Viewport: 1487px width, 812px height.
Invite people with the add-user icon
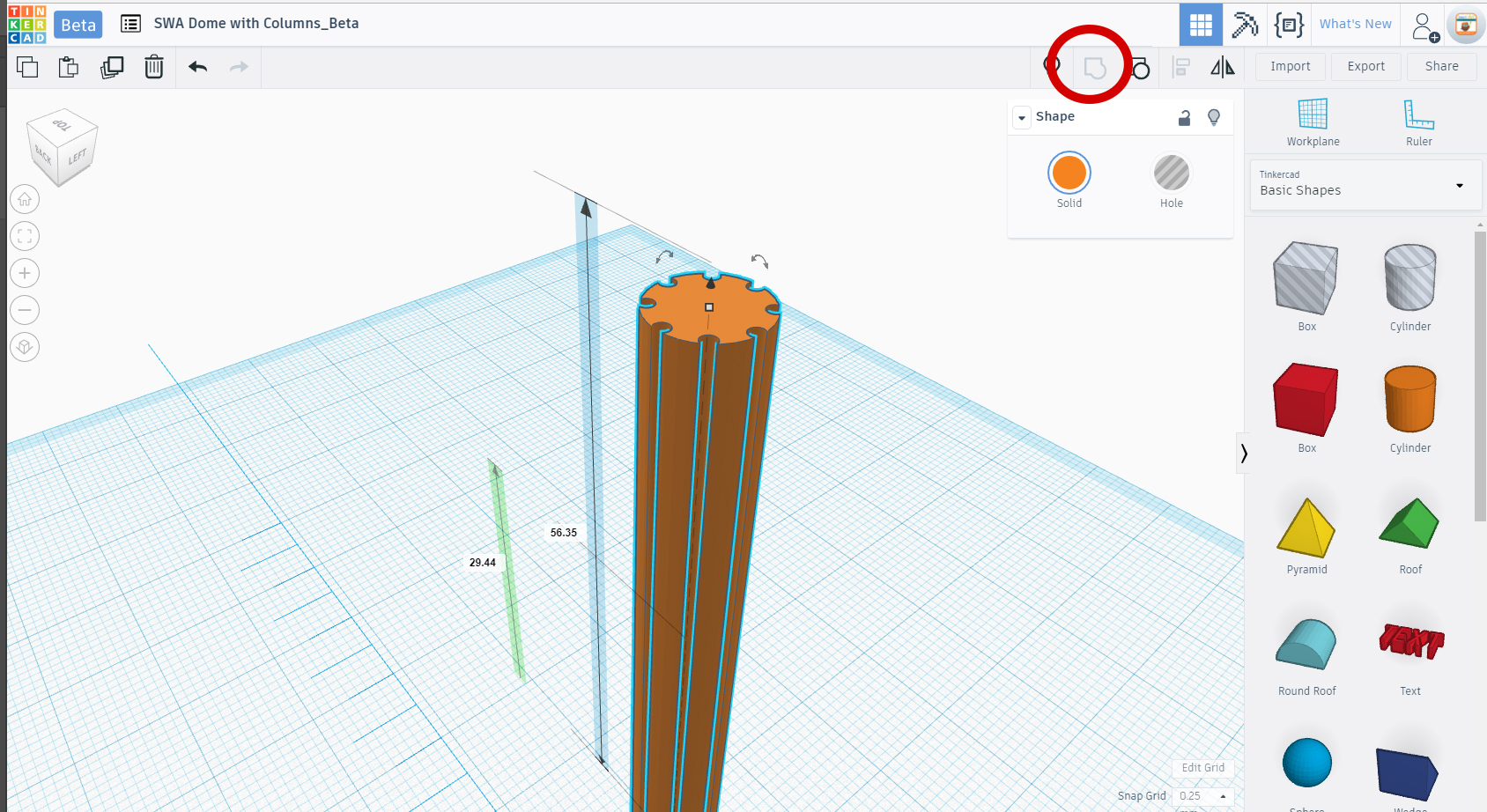pyautogui.click(x=1425, y=26)
